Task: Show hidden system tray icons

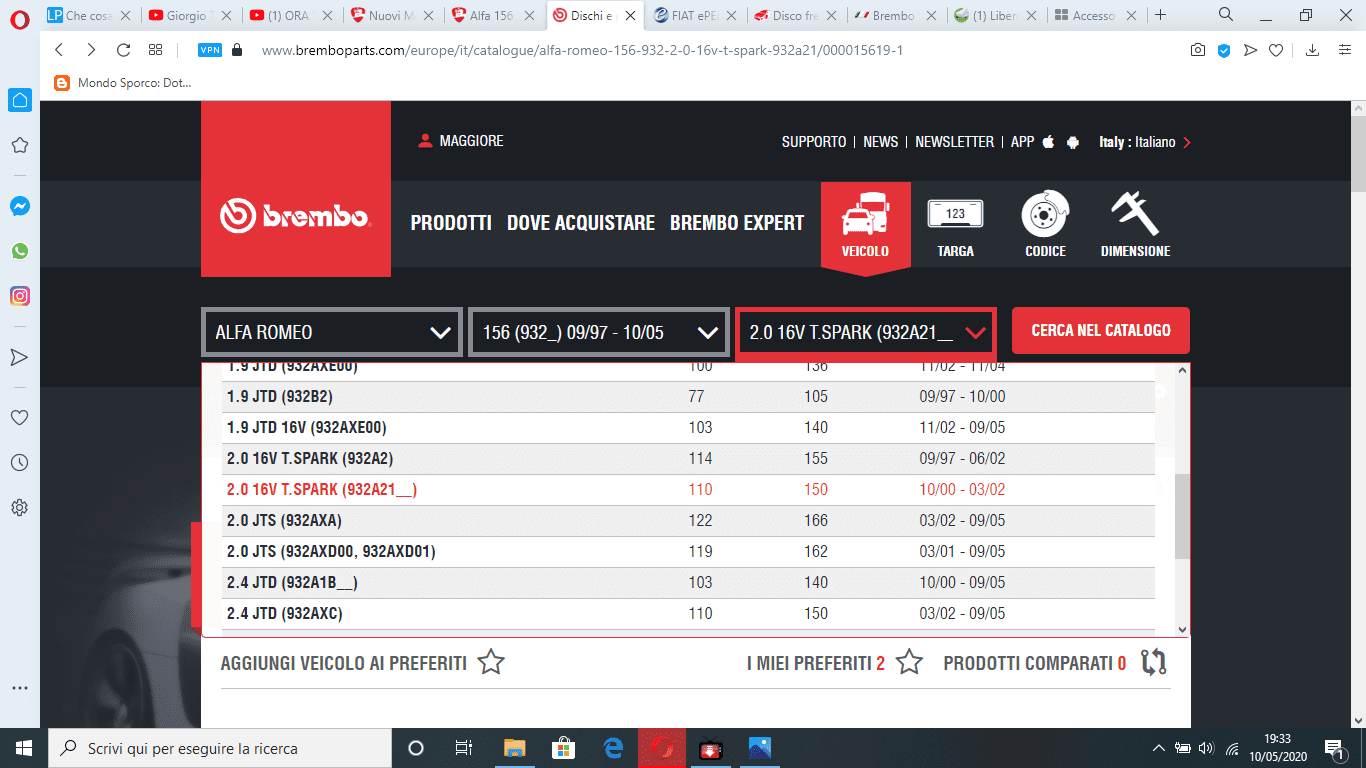Action: pos(1158,748)
